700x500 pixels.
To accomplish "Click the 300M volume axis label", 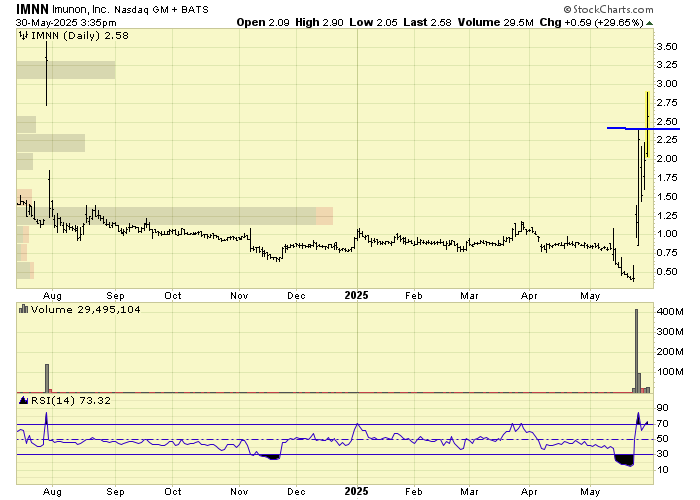I will pos(670,331).
